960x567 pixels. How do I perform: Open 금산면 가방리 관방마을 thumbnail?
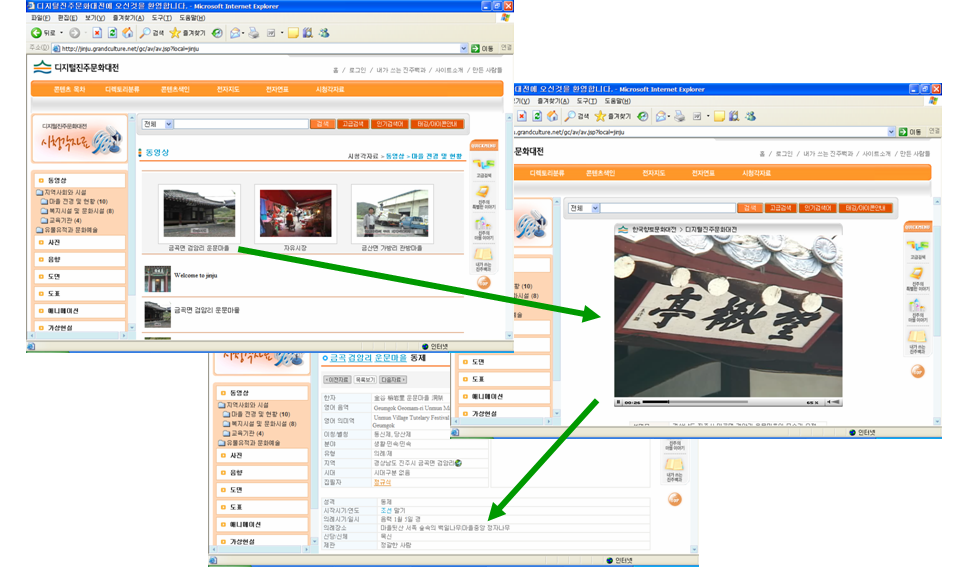coord(392,213)
